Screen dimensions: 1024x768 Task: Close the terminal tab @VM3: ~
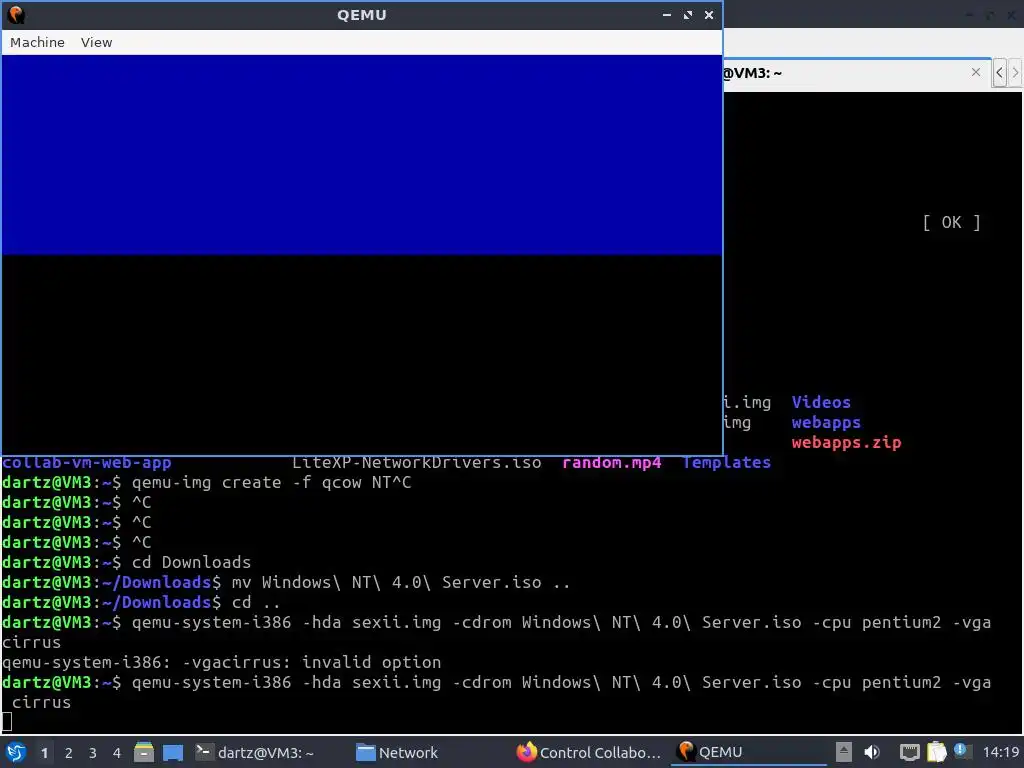point(976,72)
